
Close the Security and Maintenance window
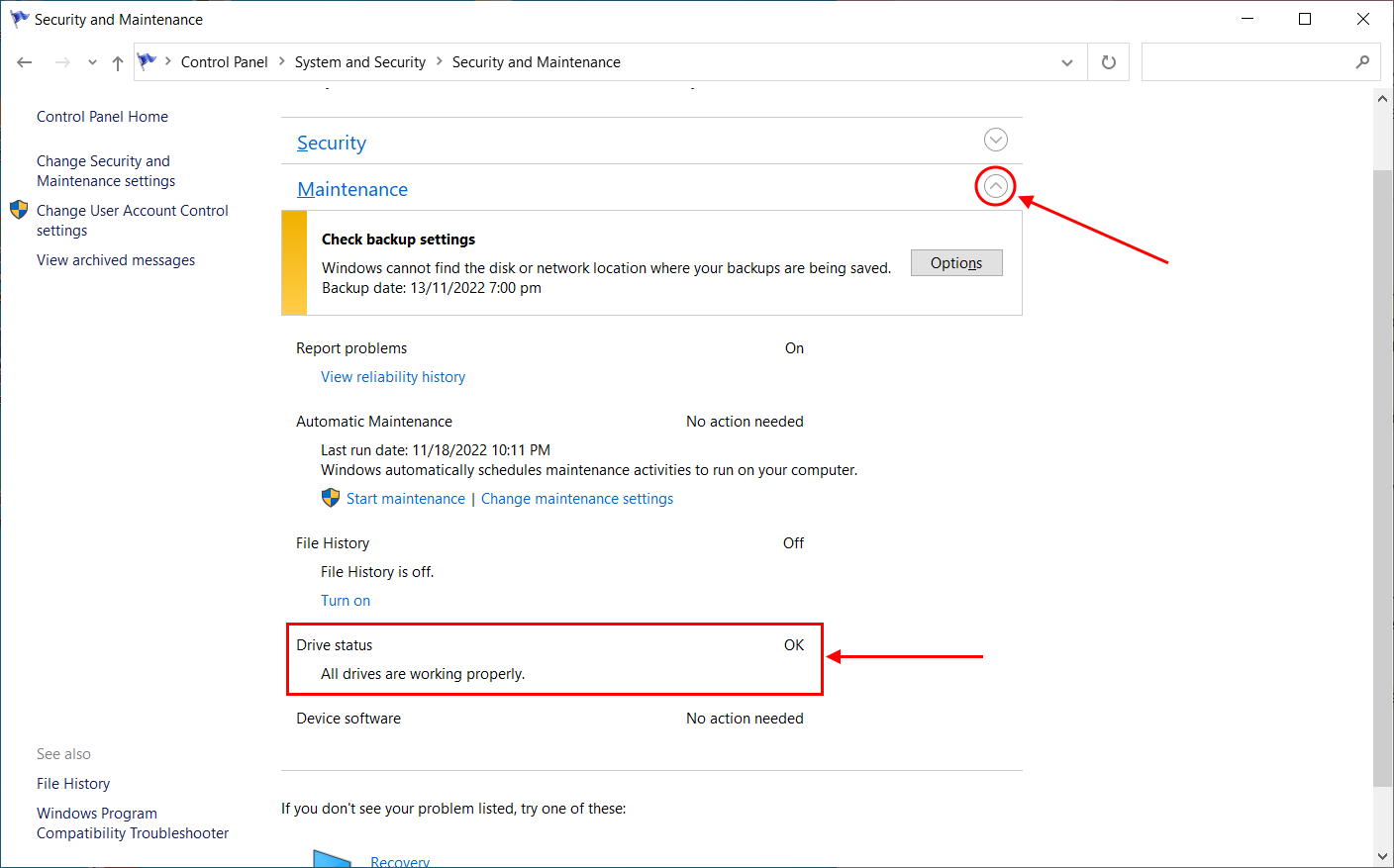click(1363, 19)
